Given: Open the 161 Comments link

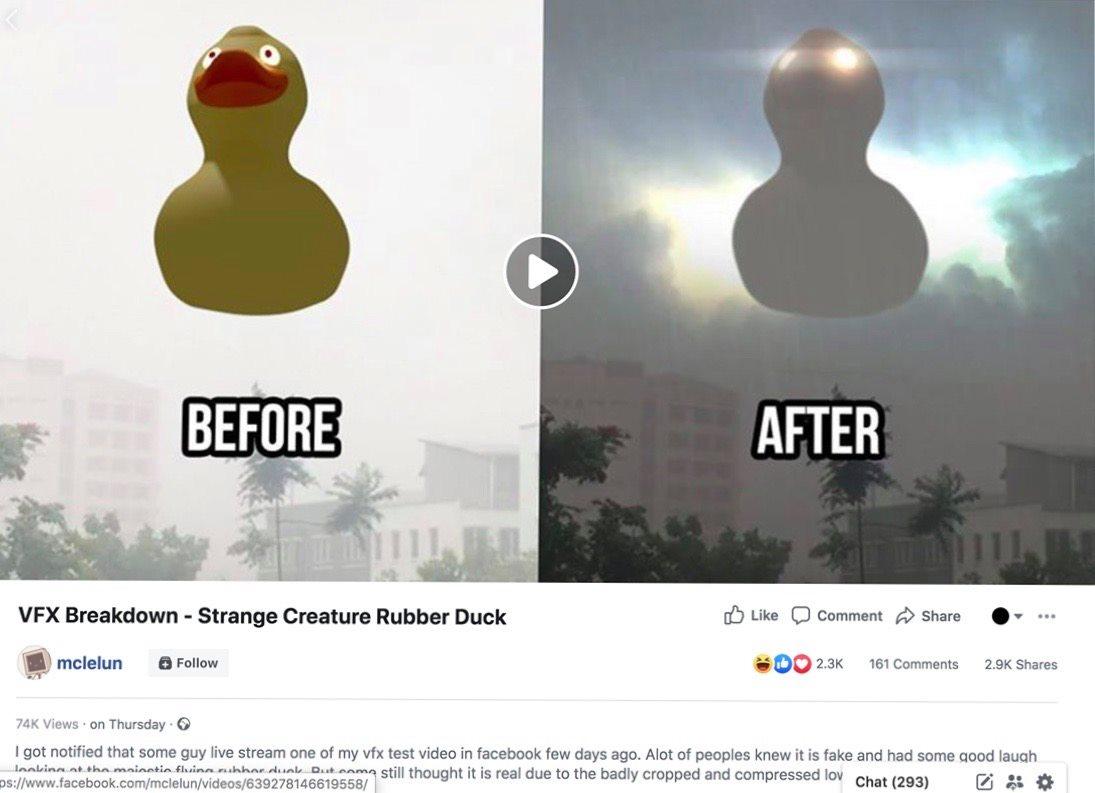Looking at the screenshot, I should (913, 665).
